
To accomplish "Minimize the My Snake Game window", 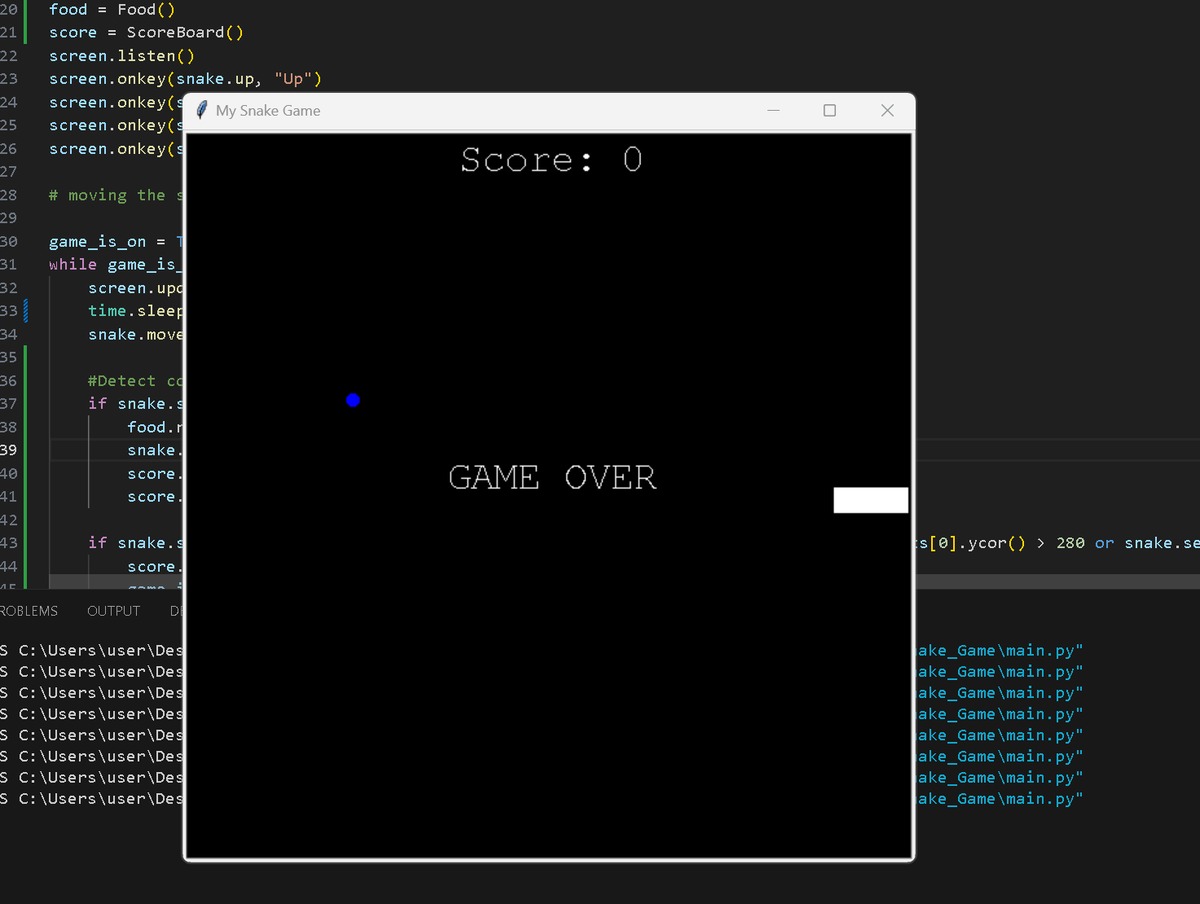I will pos(773,111).
